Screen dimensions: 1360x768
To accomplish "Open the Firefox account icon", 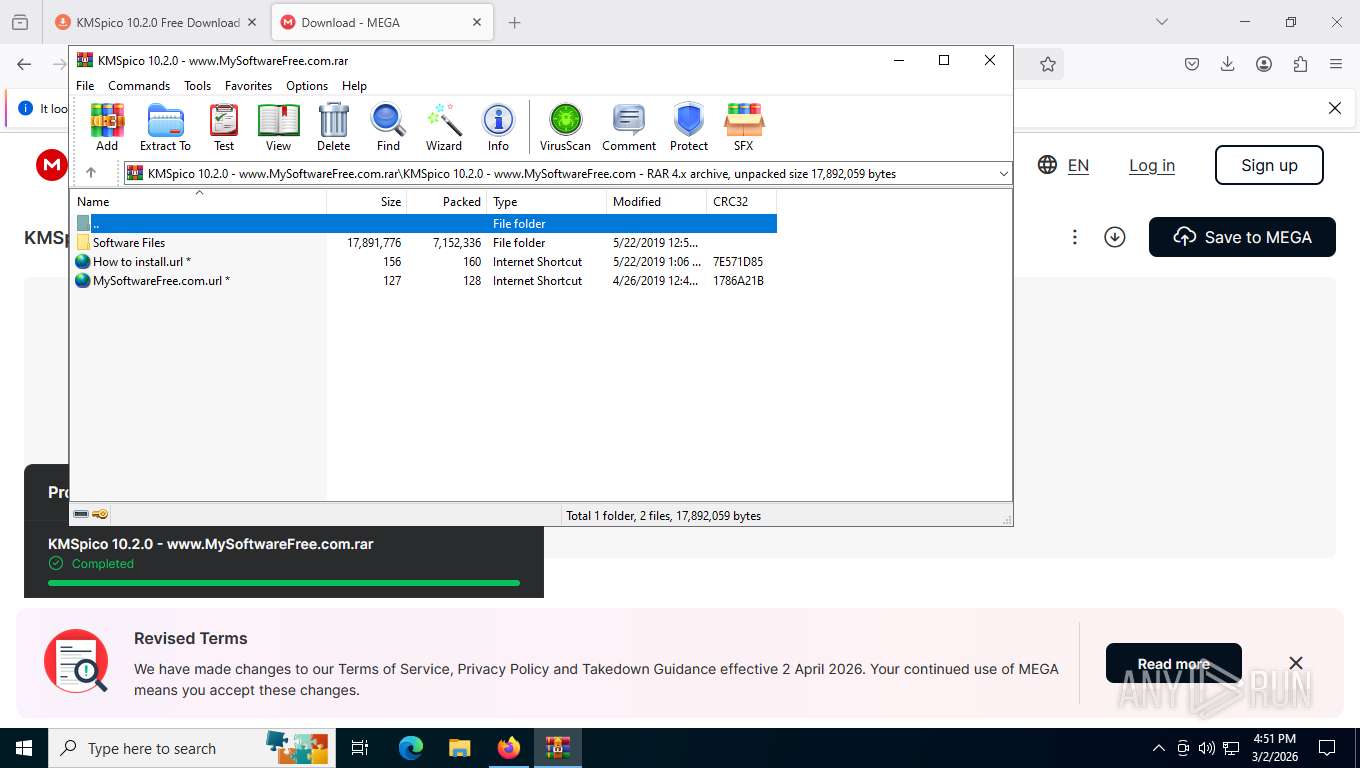I will tap(1264, 64).
